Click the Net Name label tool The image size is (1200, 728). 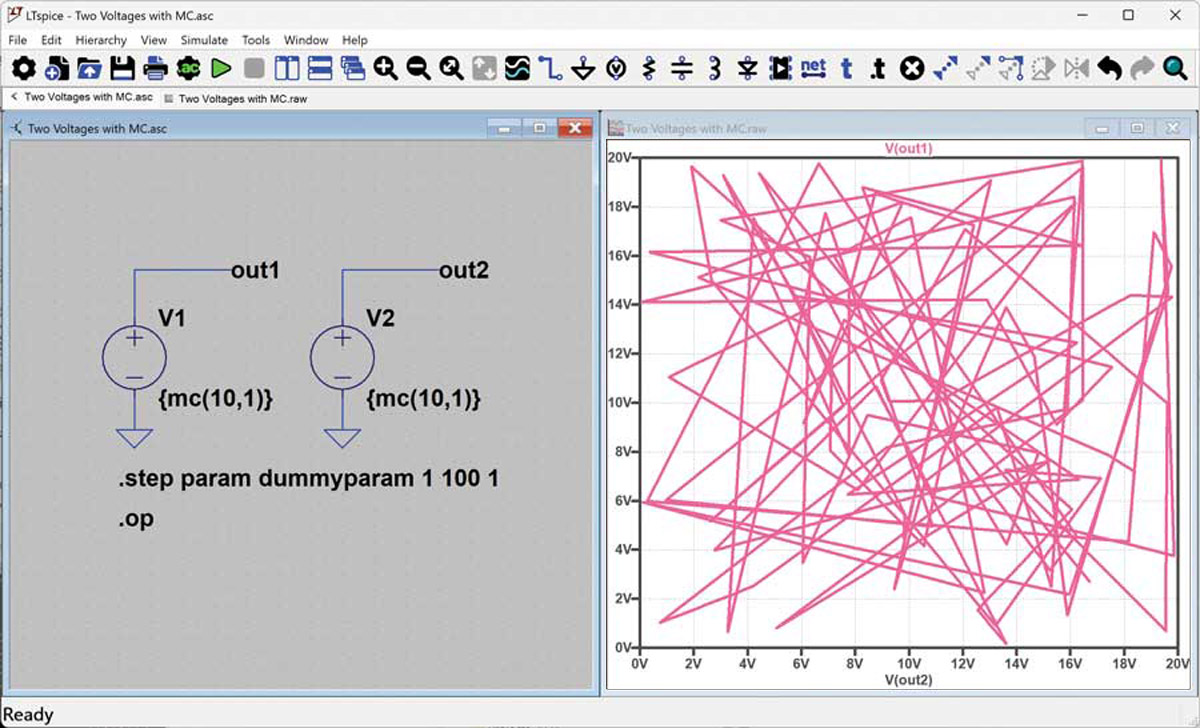tap(813, 68)
